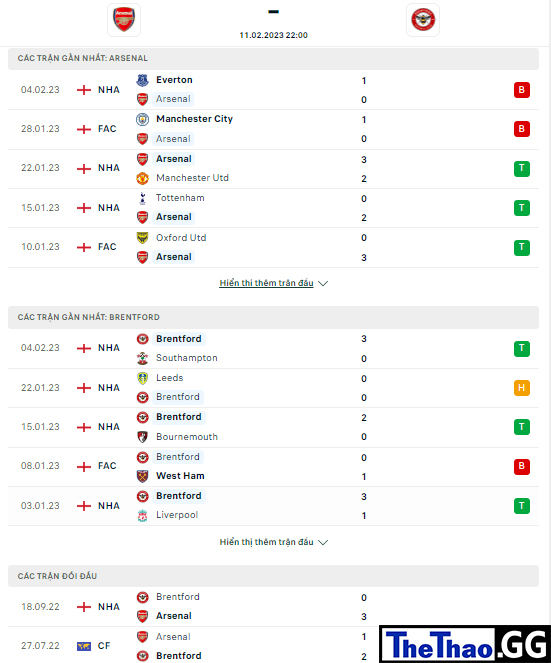This screenshot has width=551, height=663.
Task: Click the Liverpool club badge
Action: point(143,515)
